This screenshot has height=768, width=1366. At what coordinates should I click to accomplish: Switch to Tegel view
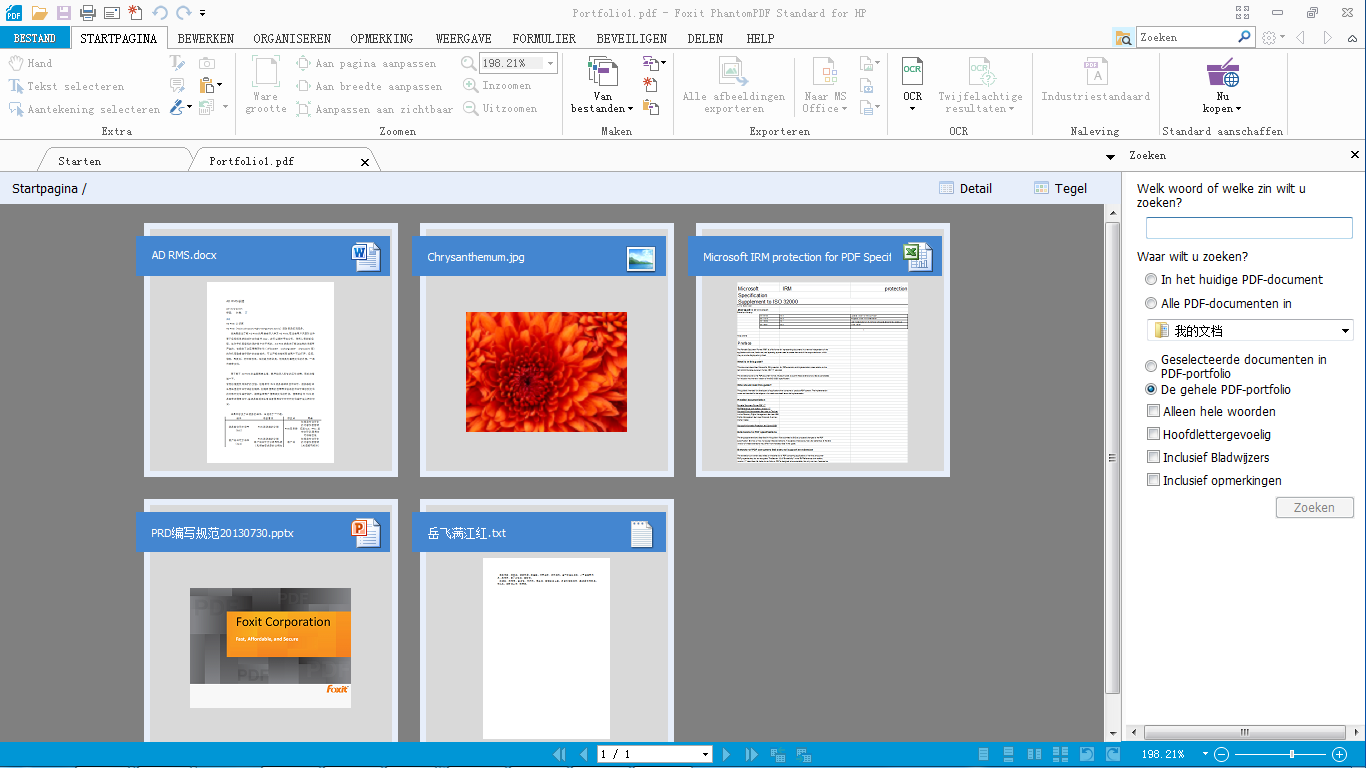1061,188
